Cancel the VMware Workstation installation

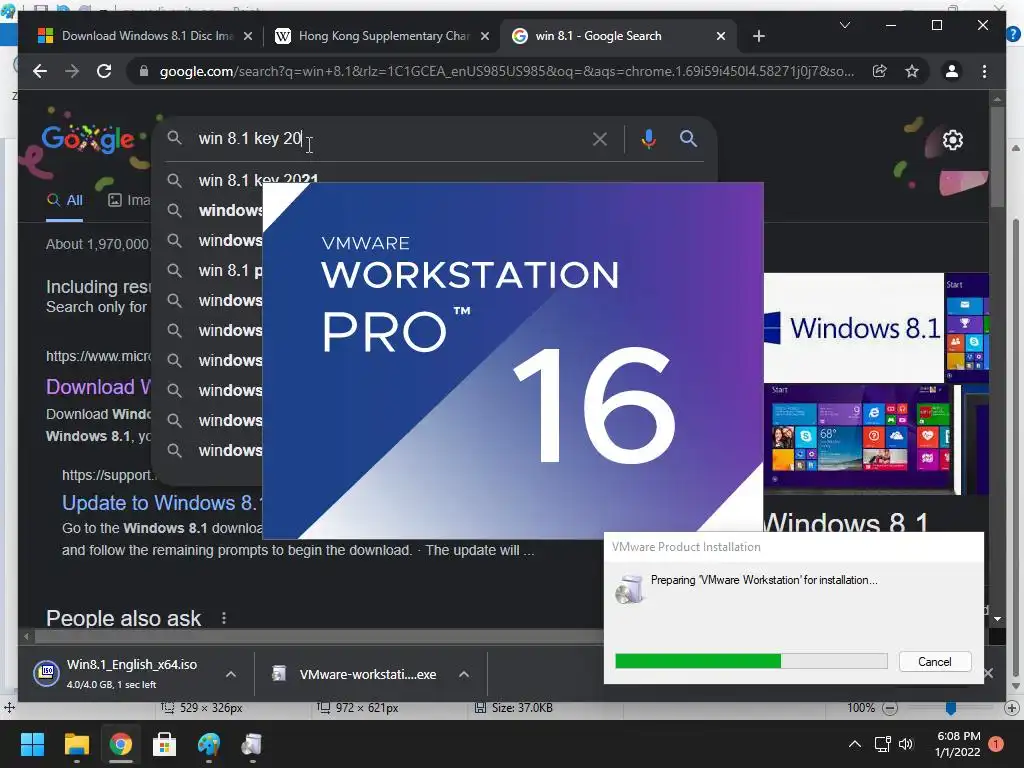(935, 662)
